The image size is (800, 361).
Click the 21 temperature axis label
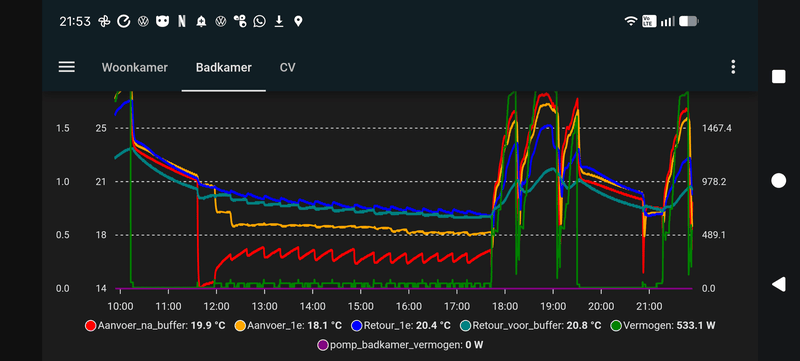[101, 182]
